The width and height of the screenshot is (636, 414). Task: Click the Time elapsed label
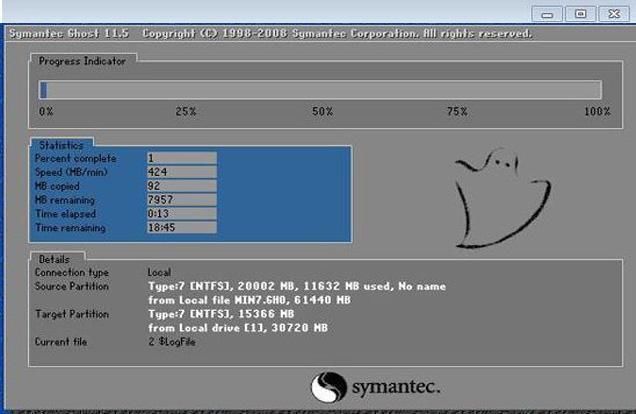[x=65, y=214]
